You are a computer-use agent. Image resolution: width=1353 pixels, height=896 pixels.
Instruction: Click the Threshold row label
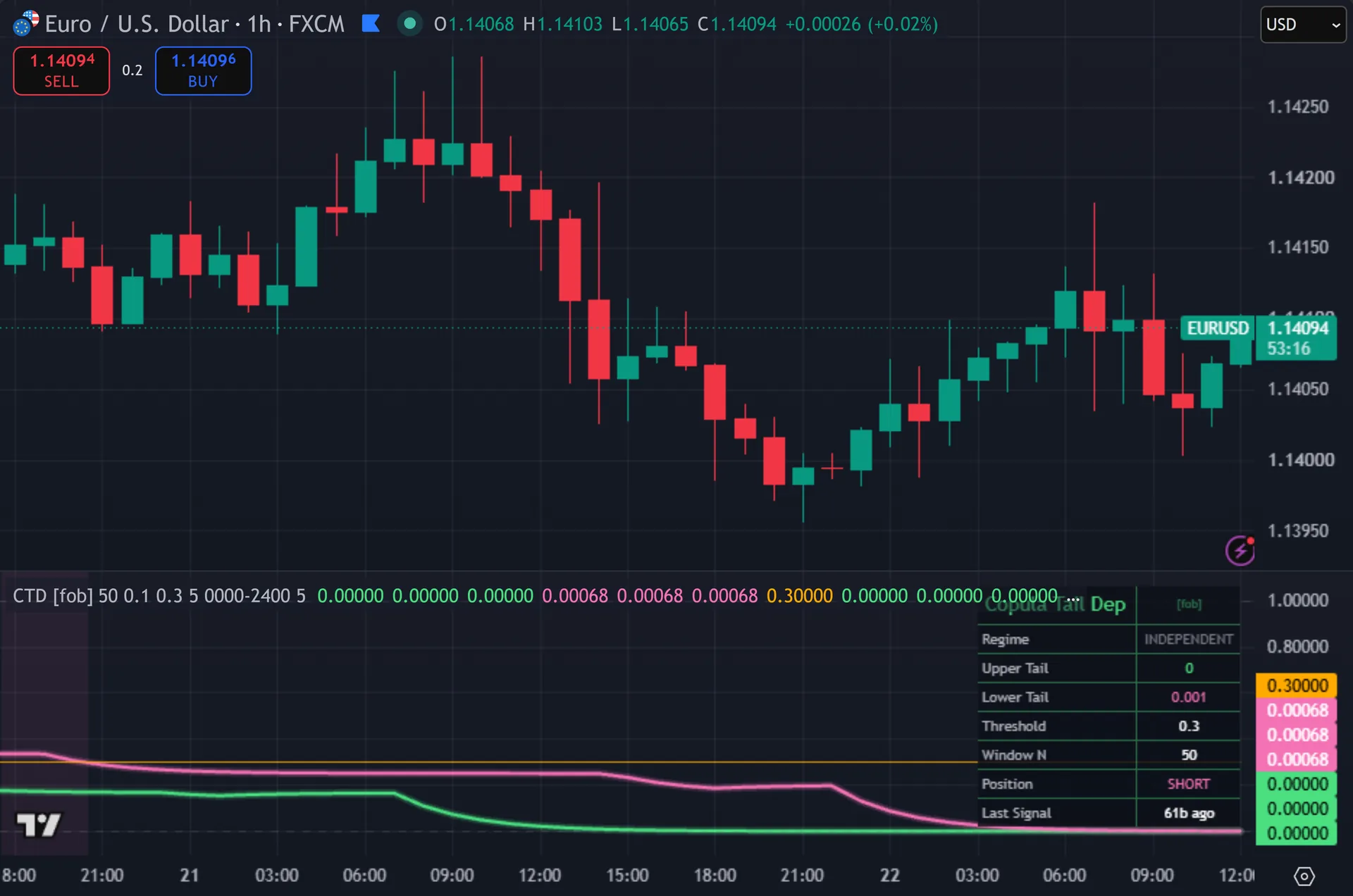tap(1013, 726)
